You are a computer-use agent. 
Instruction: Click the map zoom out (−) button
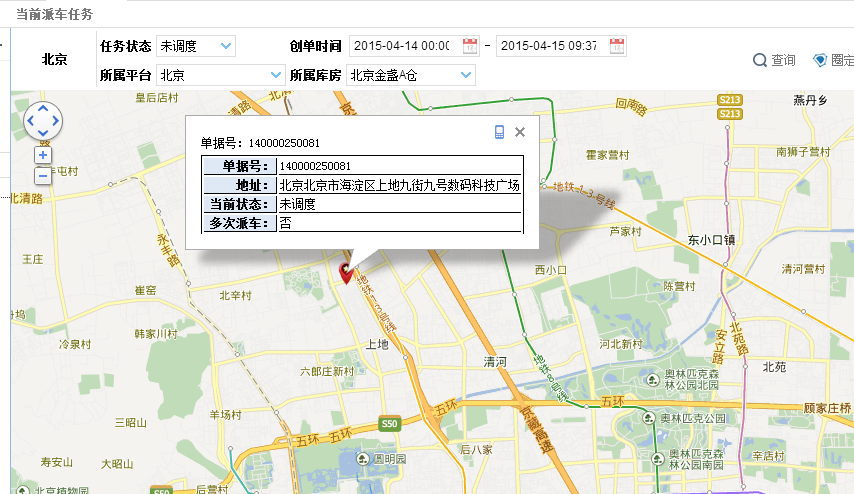click(x=43, y=176)
